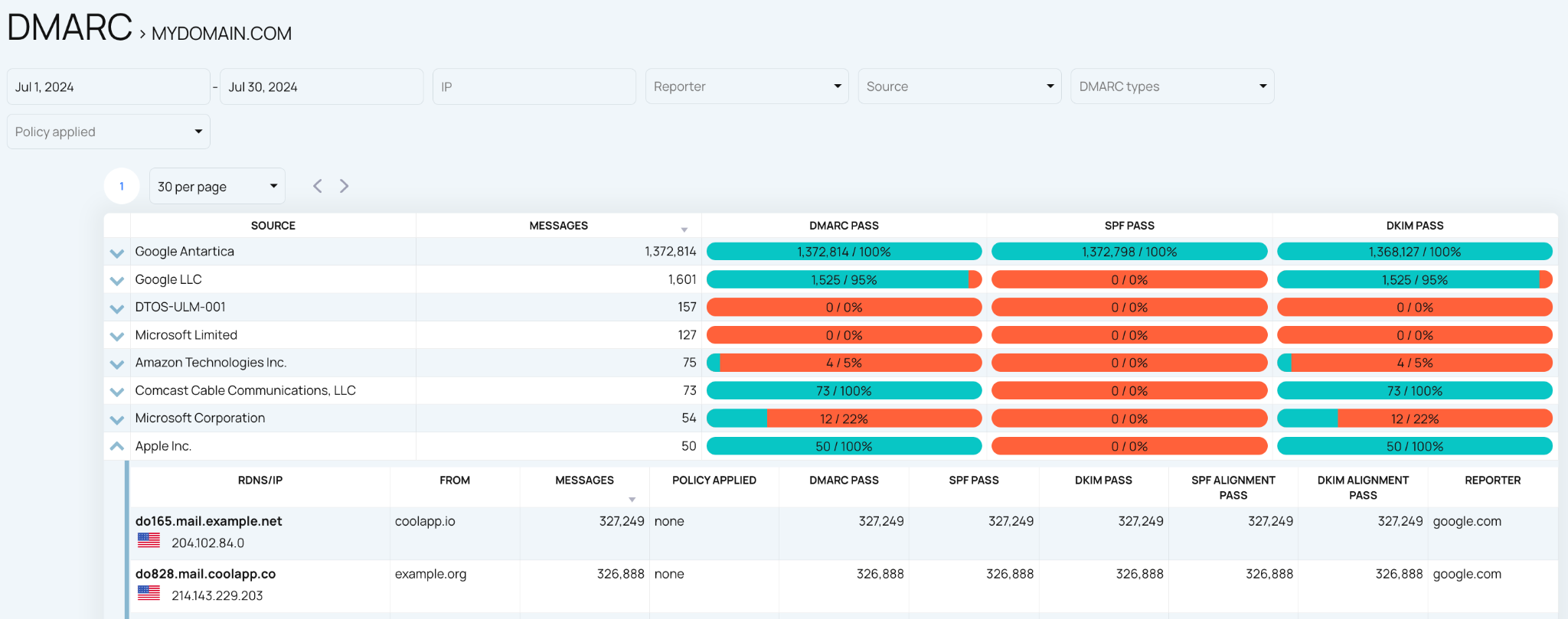1568x619 pixels.
Task: Click Microsoft Corporation DMARC bar 12 / 22%
Action: 844,419
